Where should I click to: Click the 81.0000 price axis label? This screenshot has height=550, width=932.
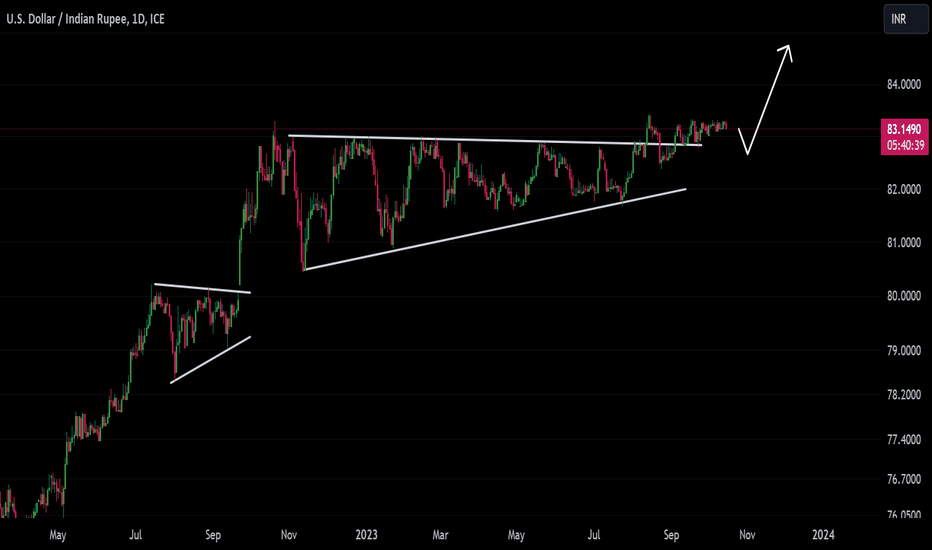903,243
